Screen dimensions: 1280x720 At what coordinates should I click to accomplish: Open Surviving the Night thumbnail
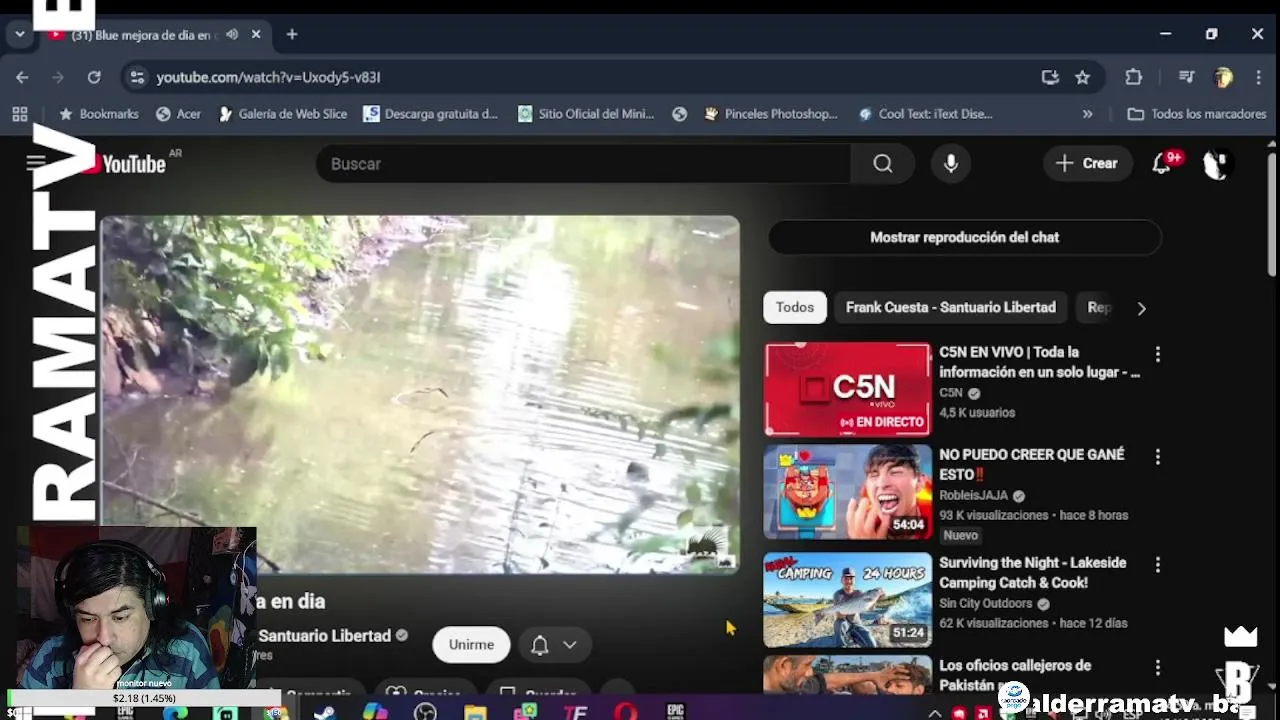point(847,600)
